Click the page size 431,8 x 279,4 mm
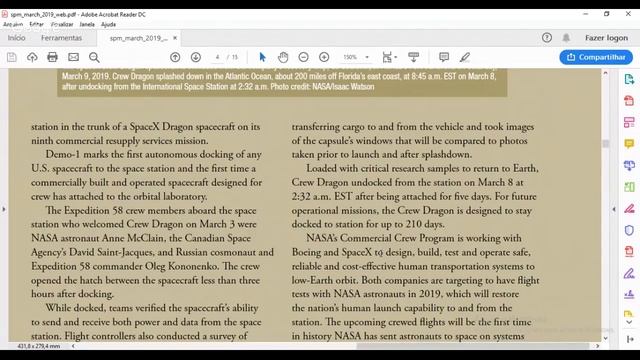 coord(39,346)
